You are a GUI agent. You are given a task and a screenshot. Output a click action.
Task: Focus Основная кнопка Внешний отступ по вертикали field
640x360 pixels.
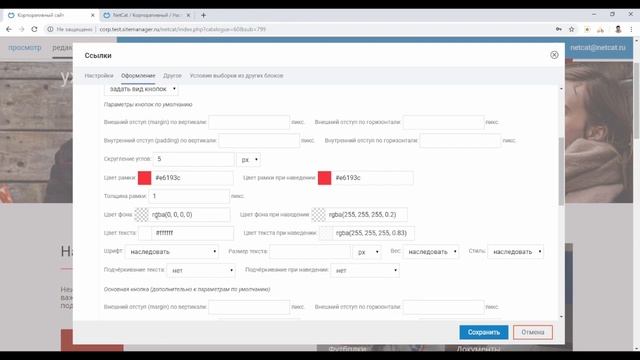pyautogui.click(x=249, y=307)
